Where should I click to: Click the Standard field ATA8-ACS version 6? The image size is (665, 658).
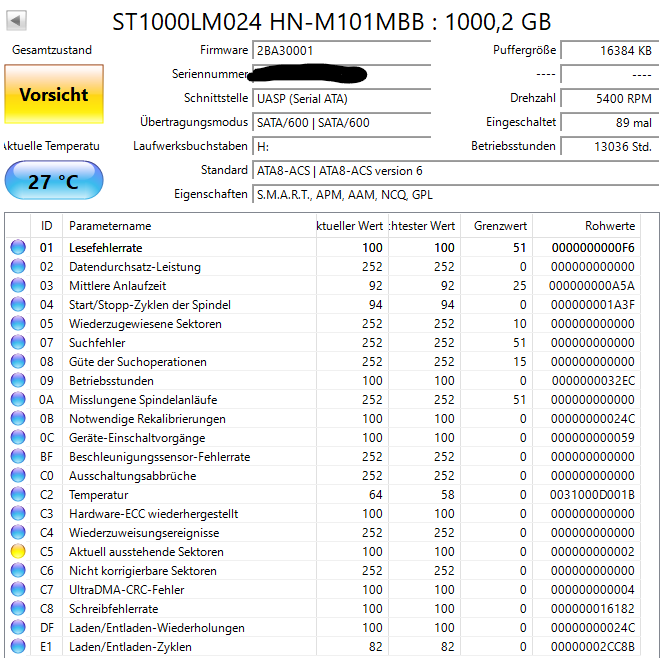(x=455, y=171)
